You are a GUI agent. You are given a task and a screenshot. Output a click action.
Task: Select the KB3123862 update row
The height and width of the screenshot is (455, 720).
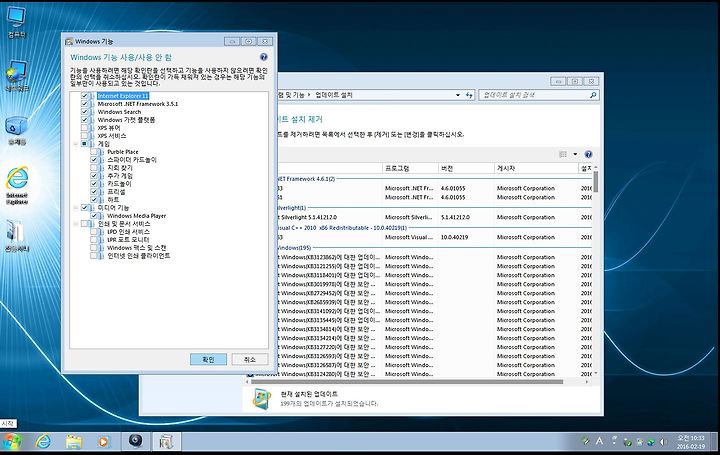tap(434, 257)
